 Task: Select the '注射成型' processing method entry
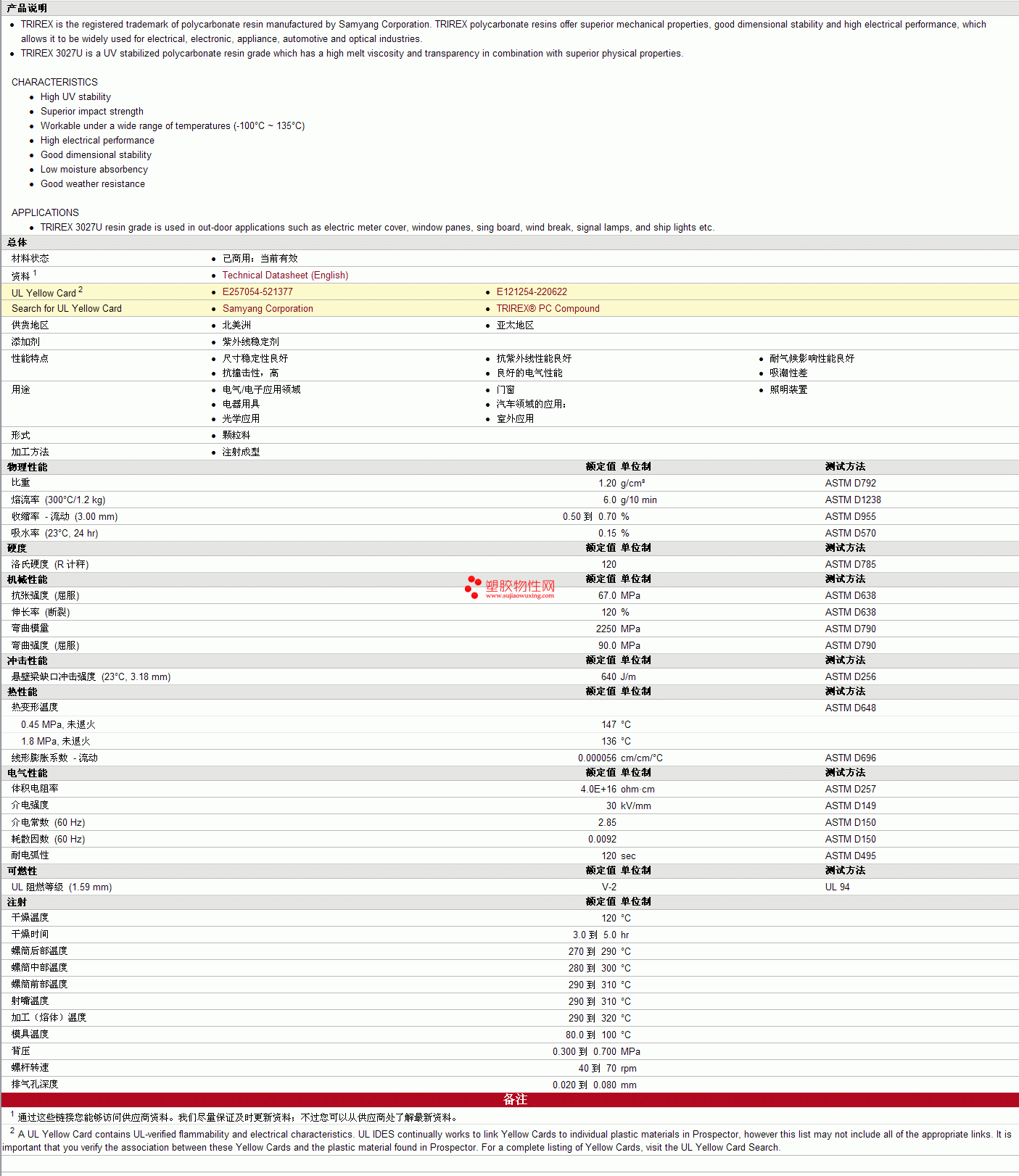pyautogui.click(x=241, y=452)
